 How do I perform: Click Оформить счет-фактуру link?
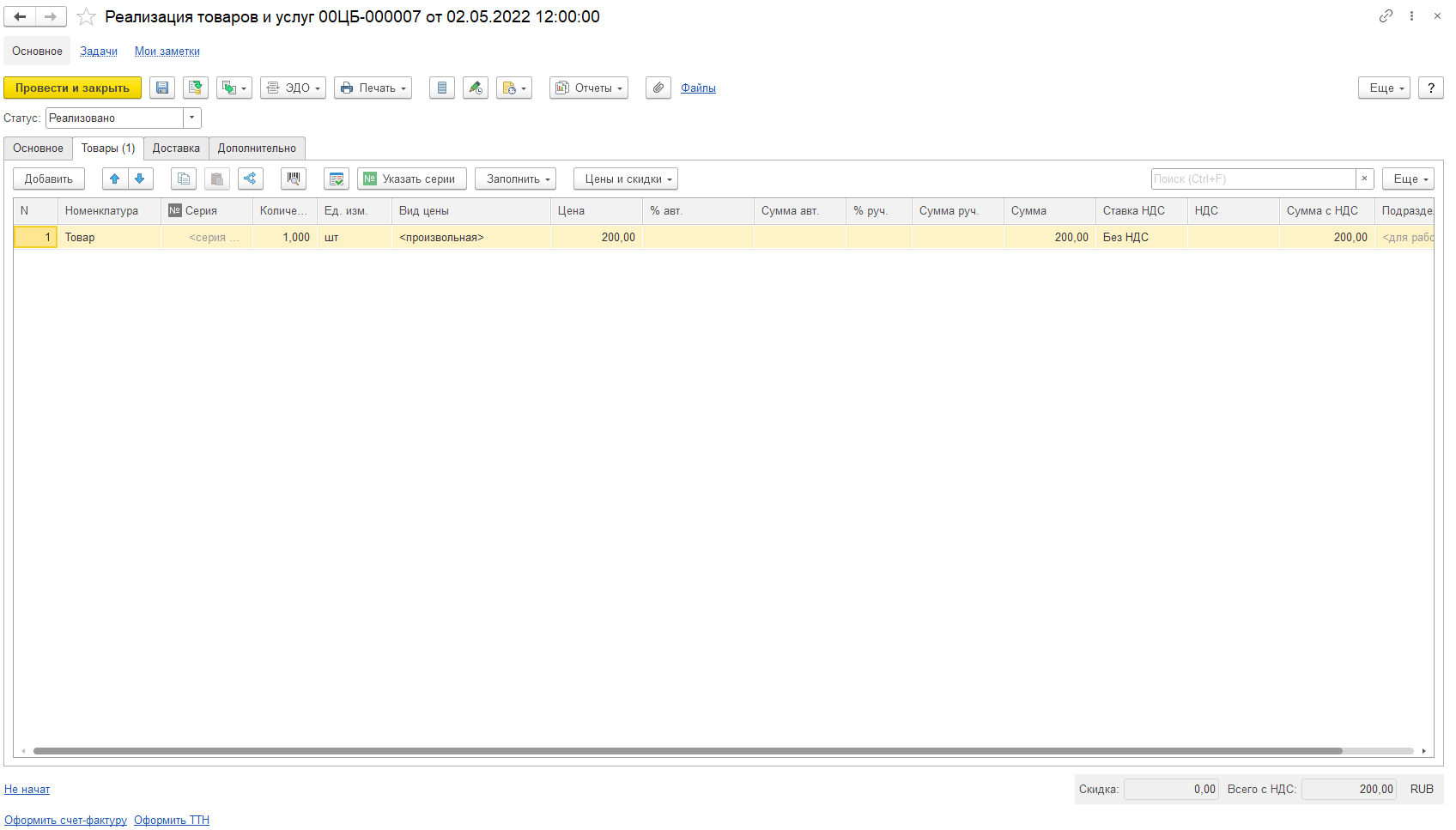(x=65, y=821)
